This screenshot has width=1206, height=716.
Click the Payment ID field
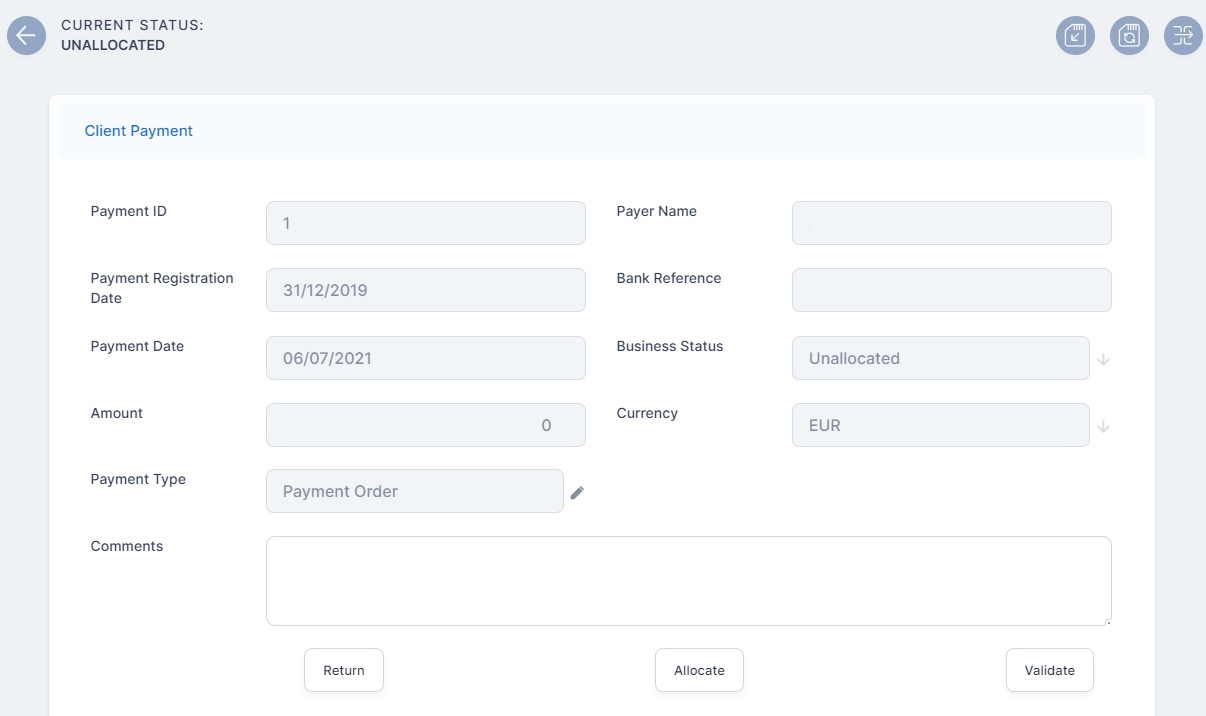click(425, 223)
